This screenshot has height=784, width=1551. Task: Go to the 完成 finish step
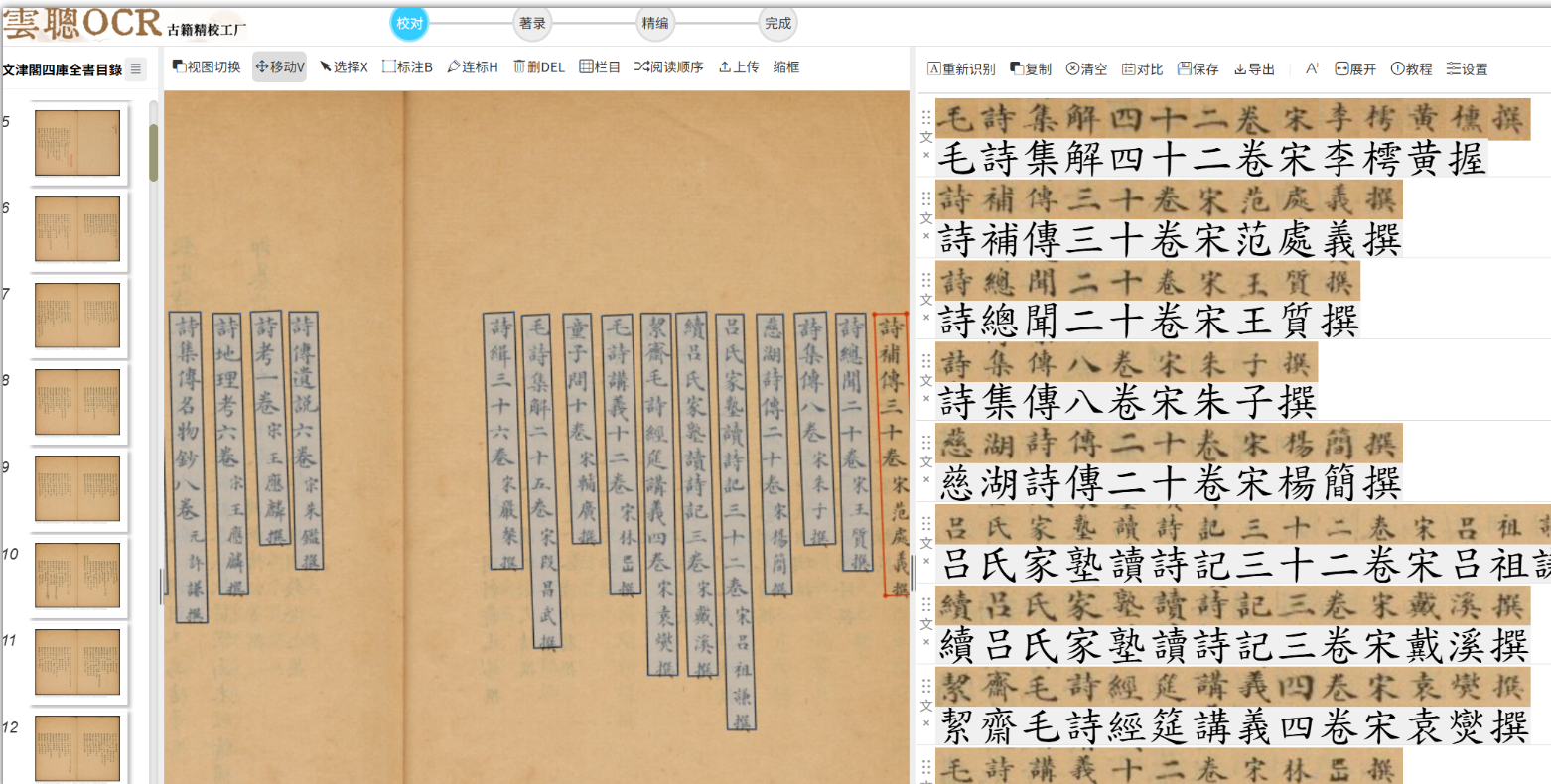(778, 23)
